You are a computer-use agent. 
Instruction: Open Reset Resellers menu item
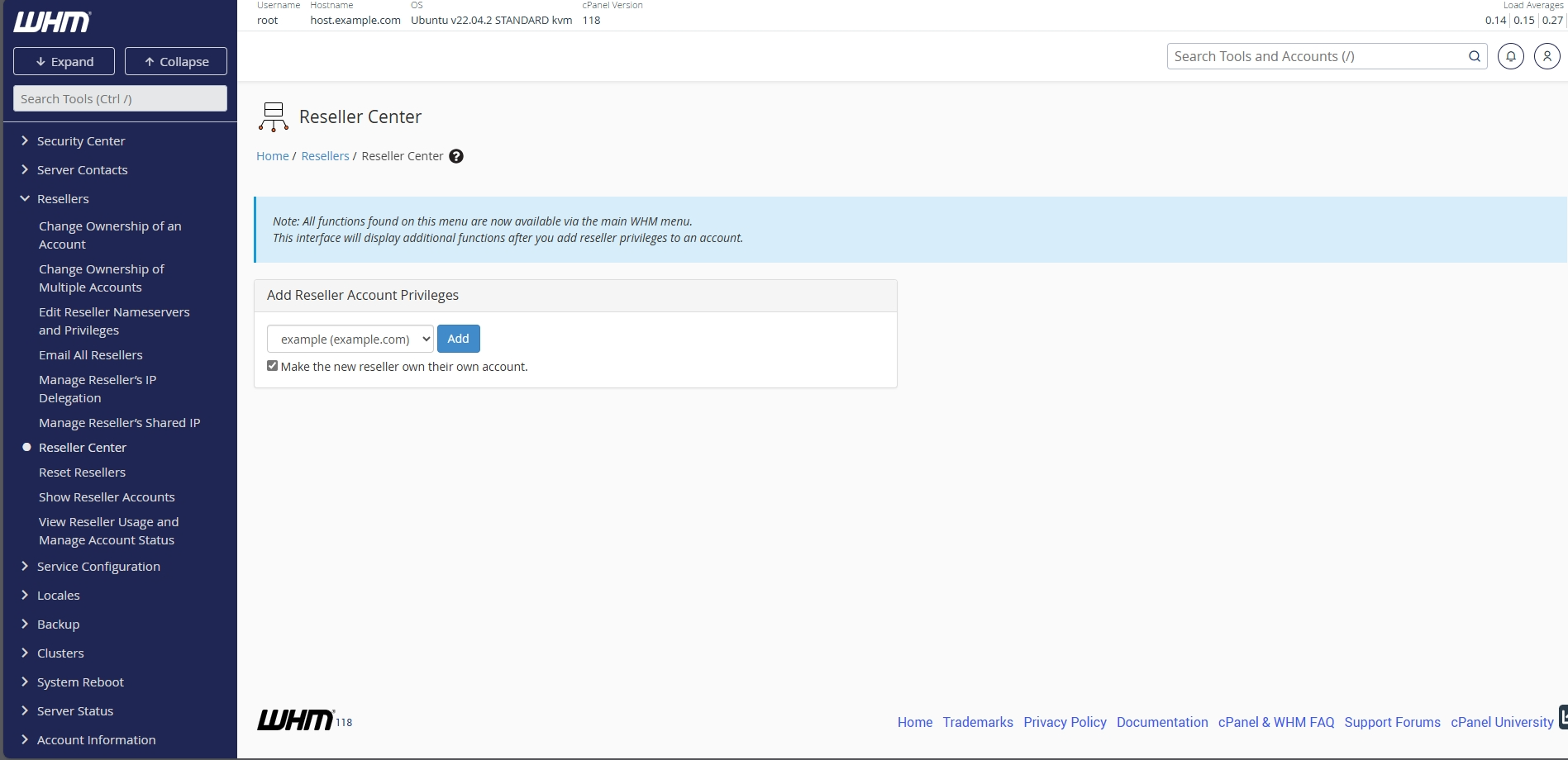point(83,473)
